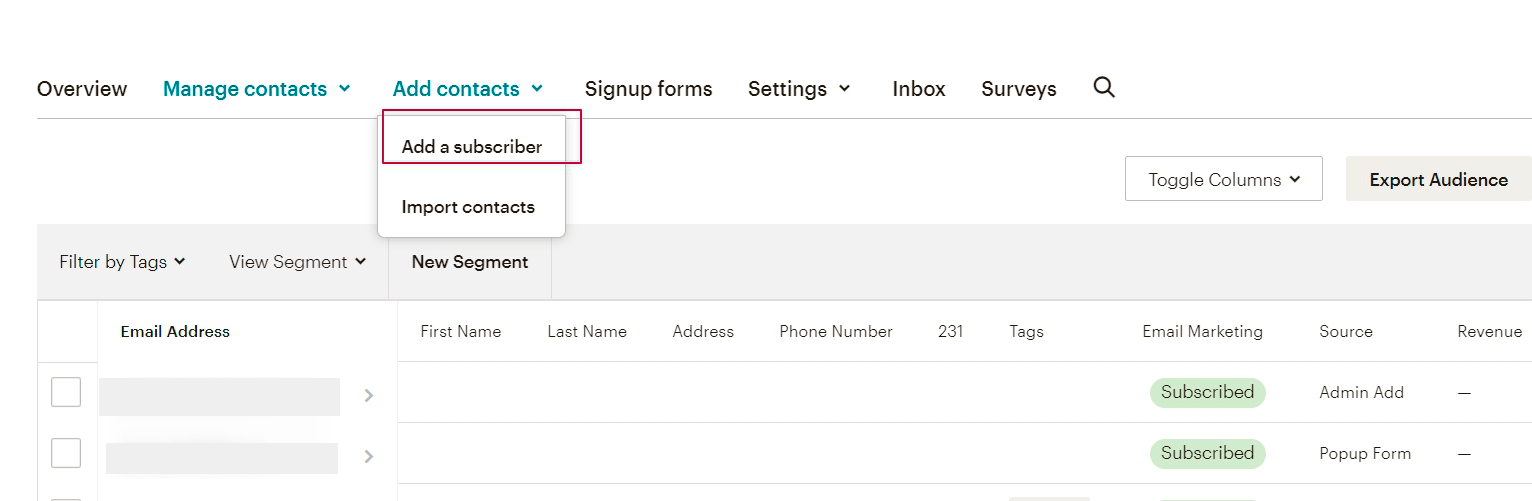This screenshot has width=1532, height=501.
Task: Click the search magnifier icon
Action: click(x=1104, y=88)
